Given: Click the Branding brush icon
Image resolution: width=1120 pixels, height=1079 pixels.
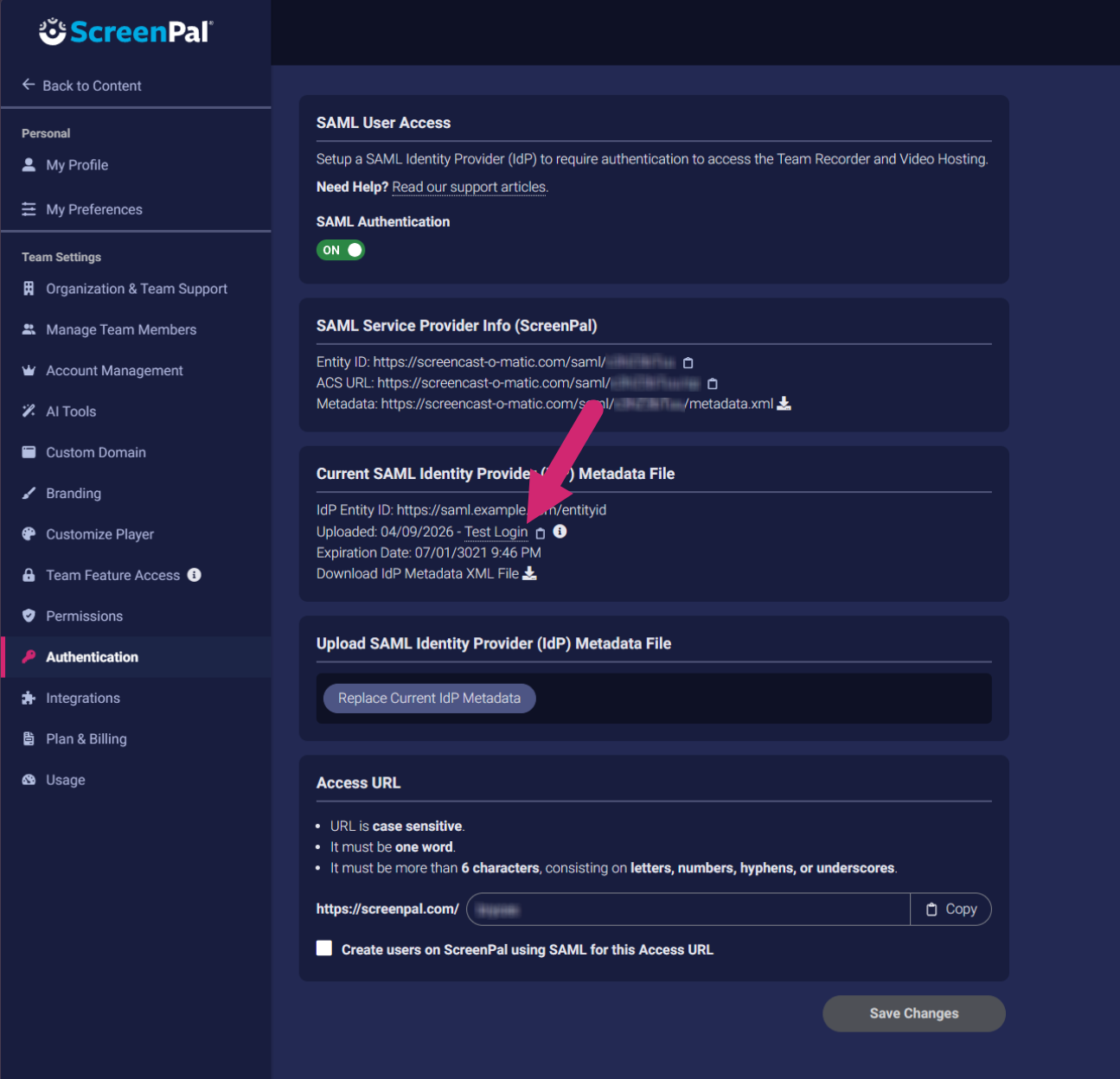Looking at the screenshot, I should click(29, 493).
